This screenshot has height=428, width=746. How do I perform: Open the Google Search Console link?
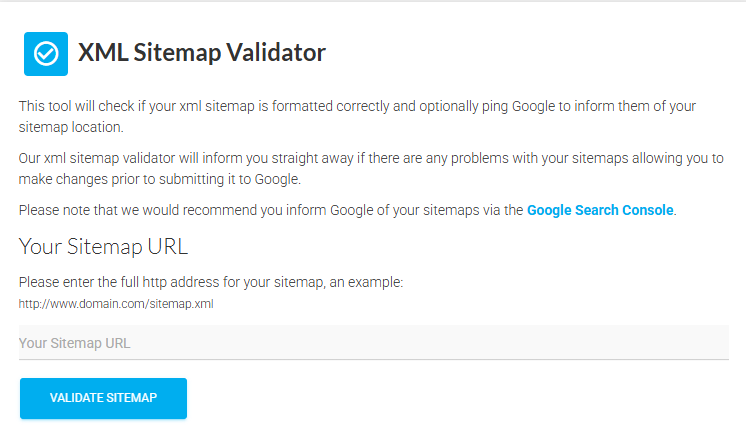(x=600, y=210)
